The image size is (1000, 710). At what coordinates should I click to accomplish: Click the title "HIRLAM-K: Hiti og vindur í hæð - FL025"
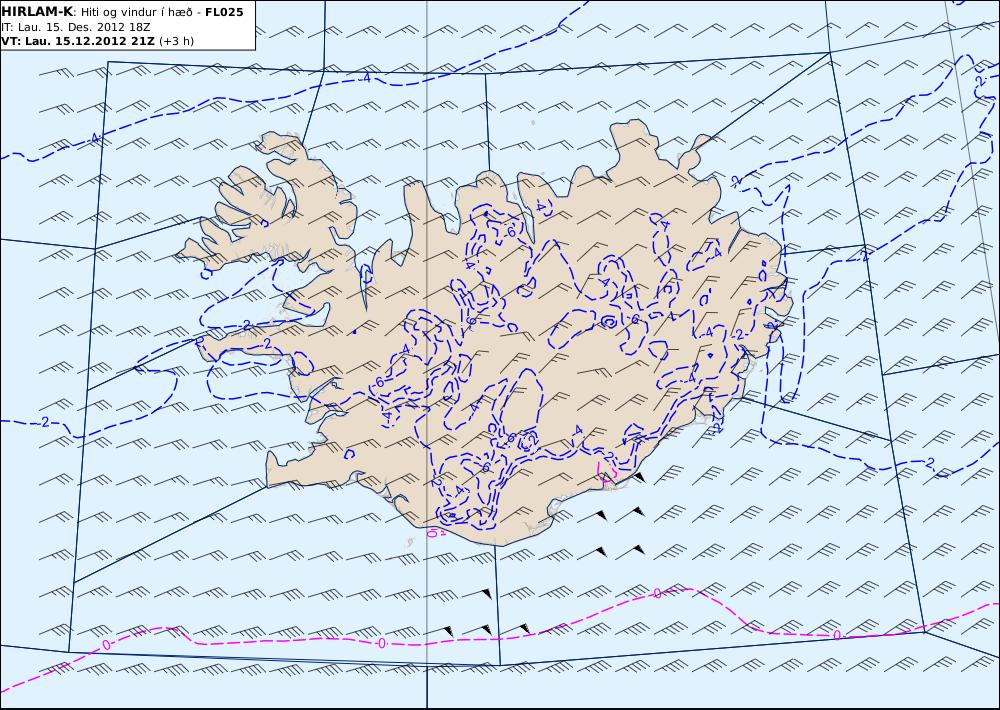(x=122, y=12)
